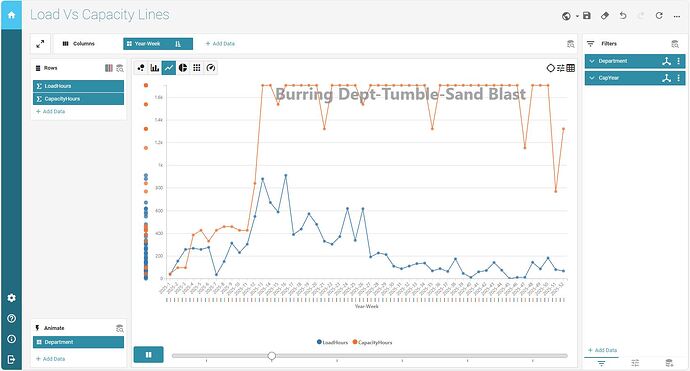
Task: Toggle the CapacityHours legend series
Action: (372, 342)
